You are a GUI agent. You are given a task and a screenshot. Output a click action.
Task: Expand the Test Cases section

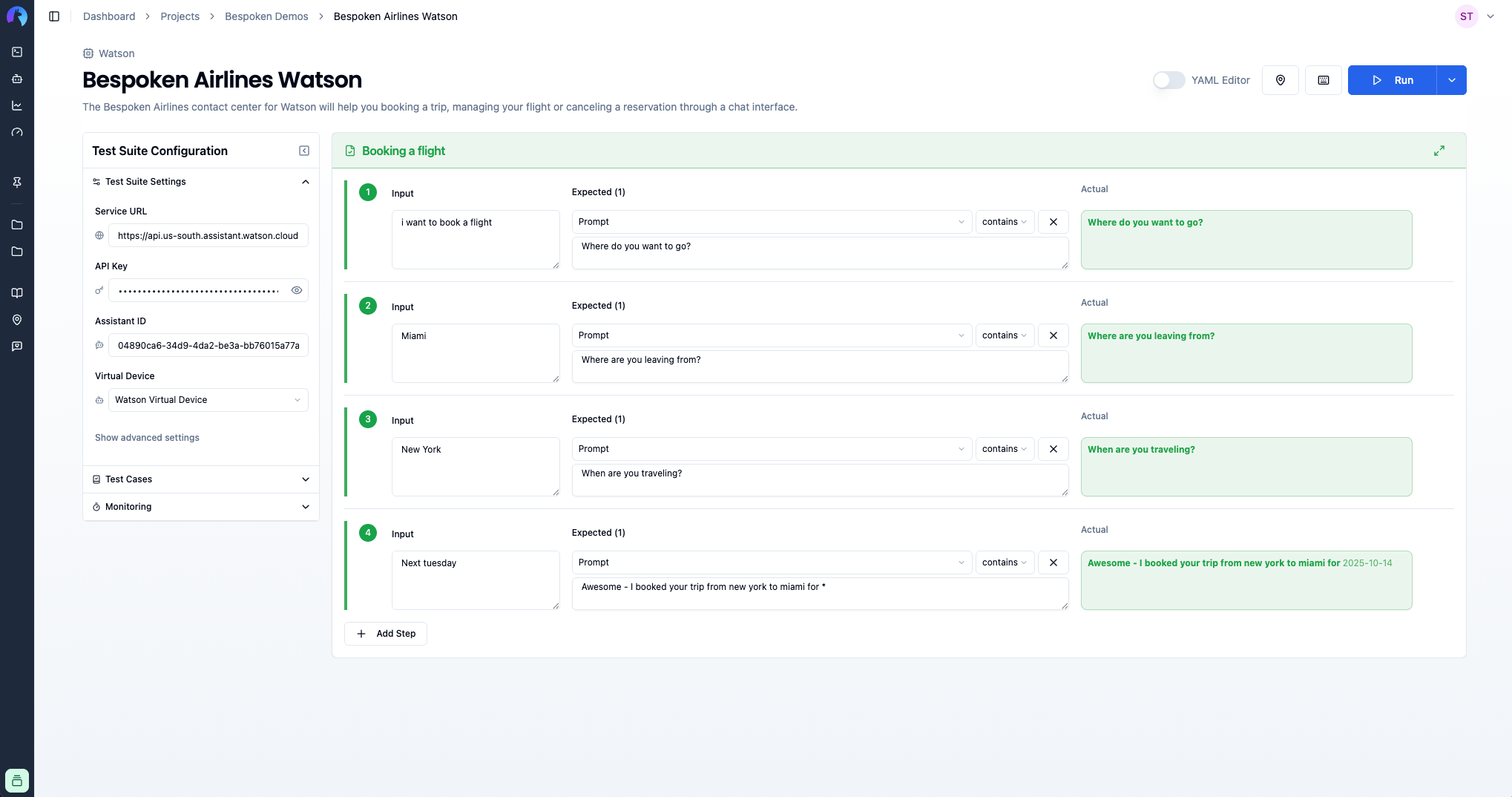tap(305, 479)
